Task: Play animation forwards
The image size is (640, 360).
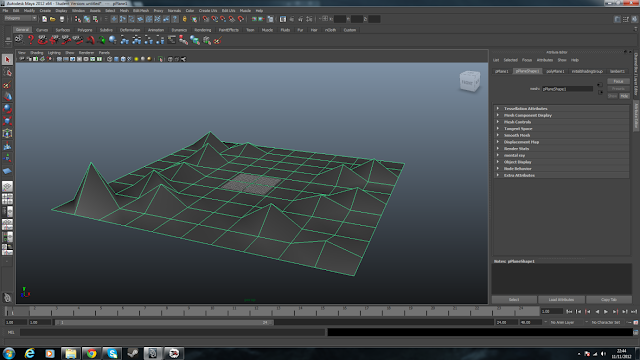Action: click(x=606, y=311)
